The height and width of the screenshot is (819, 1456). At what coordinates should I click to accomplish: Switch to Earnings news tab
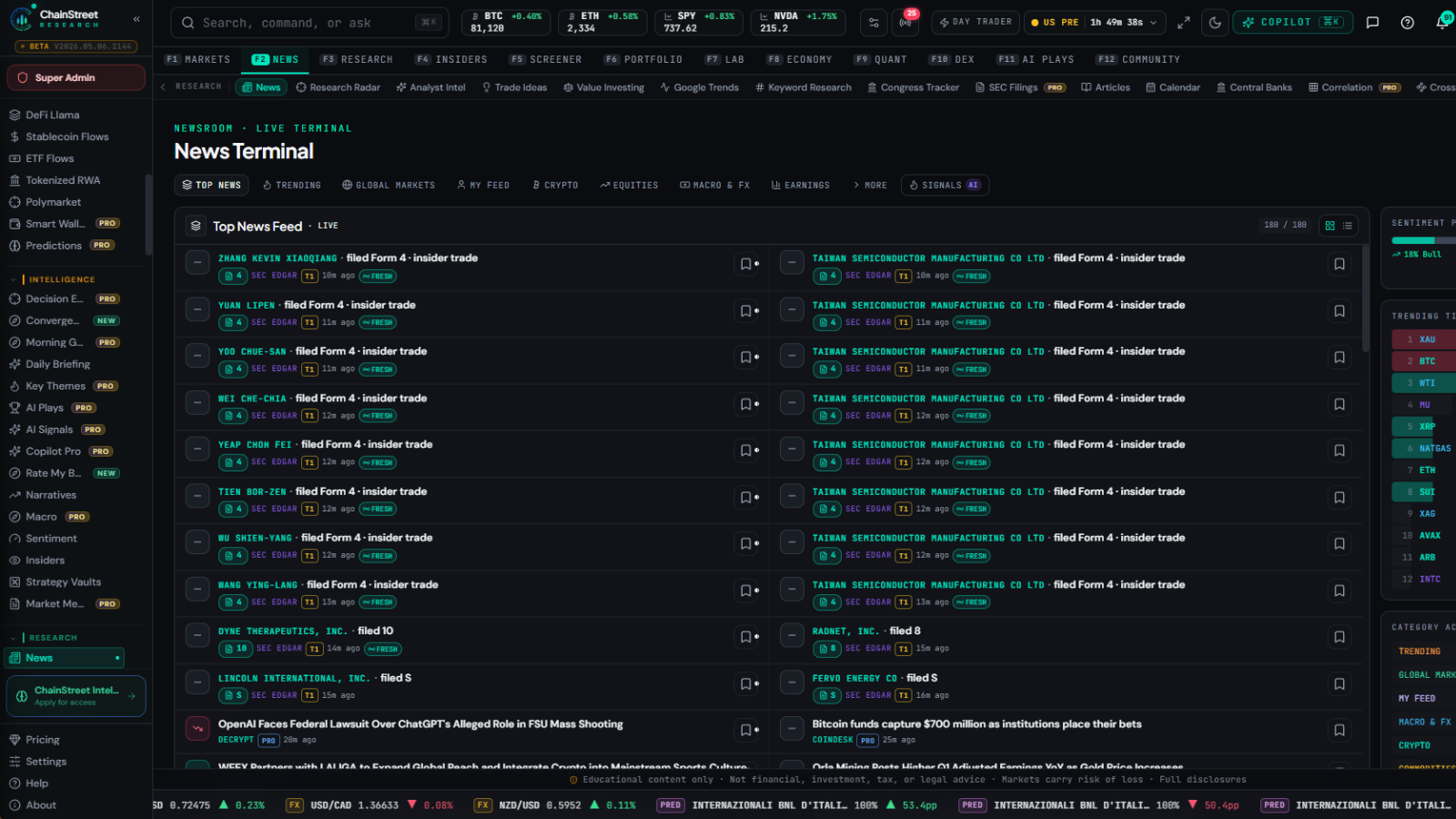(801, 185)
